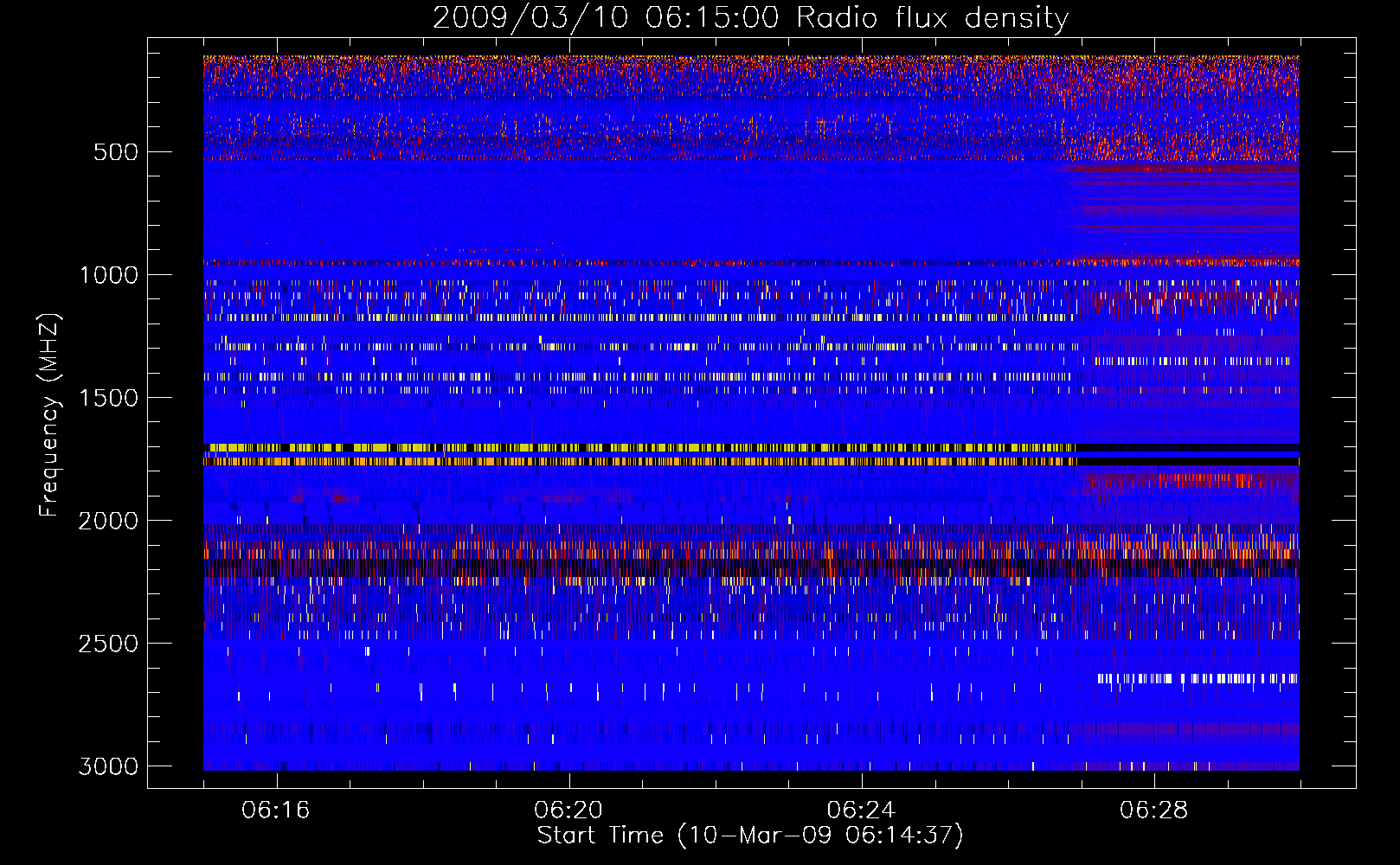Select the 1000 frequency axis label
The image size is (1400, 865).
[x=108, y=275]
